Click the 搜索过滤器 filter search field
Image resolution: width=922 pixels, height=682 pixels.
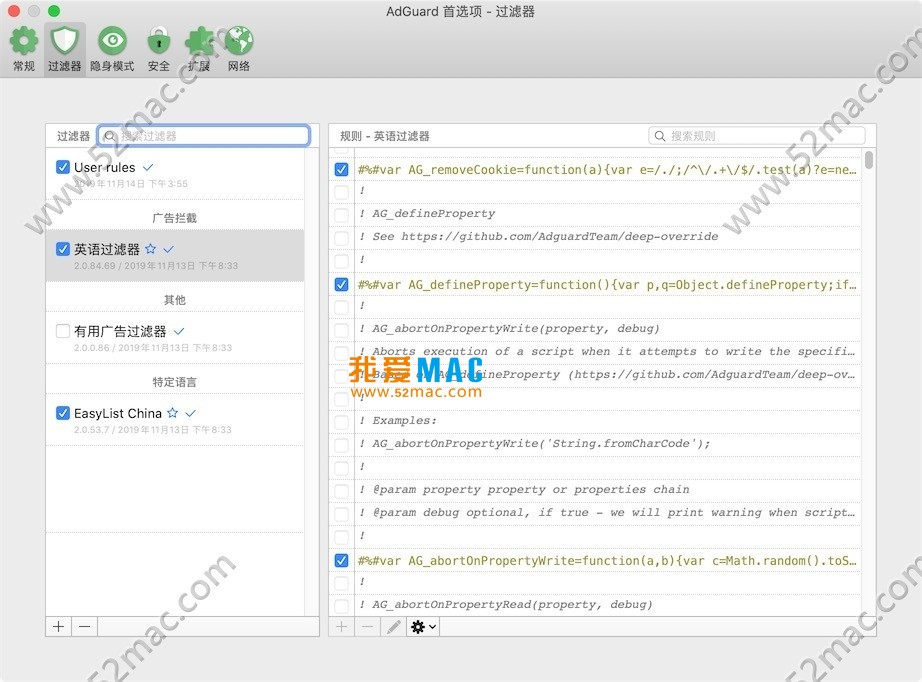coord(203,136)
